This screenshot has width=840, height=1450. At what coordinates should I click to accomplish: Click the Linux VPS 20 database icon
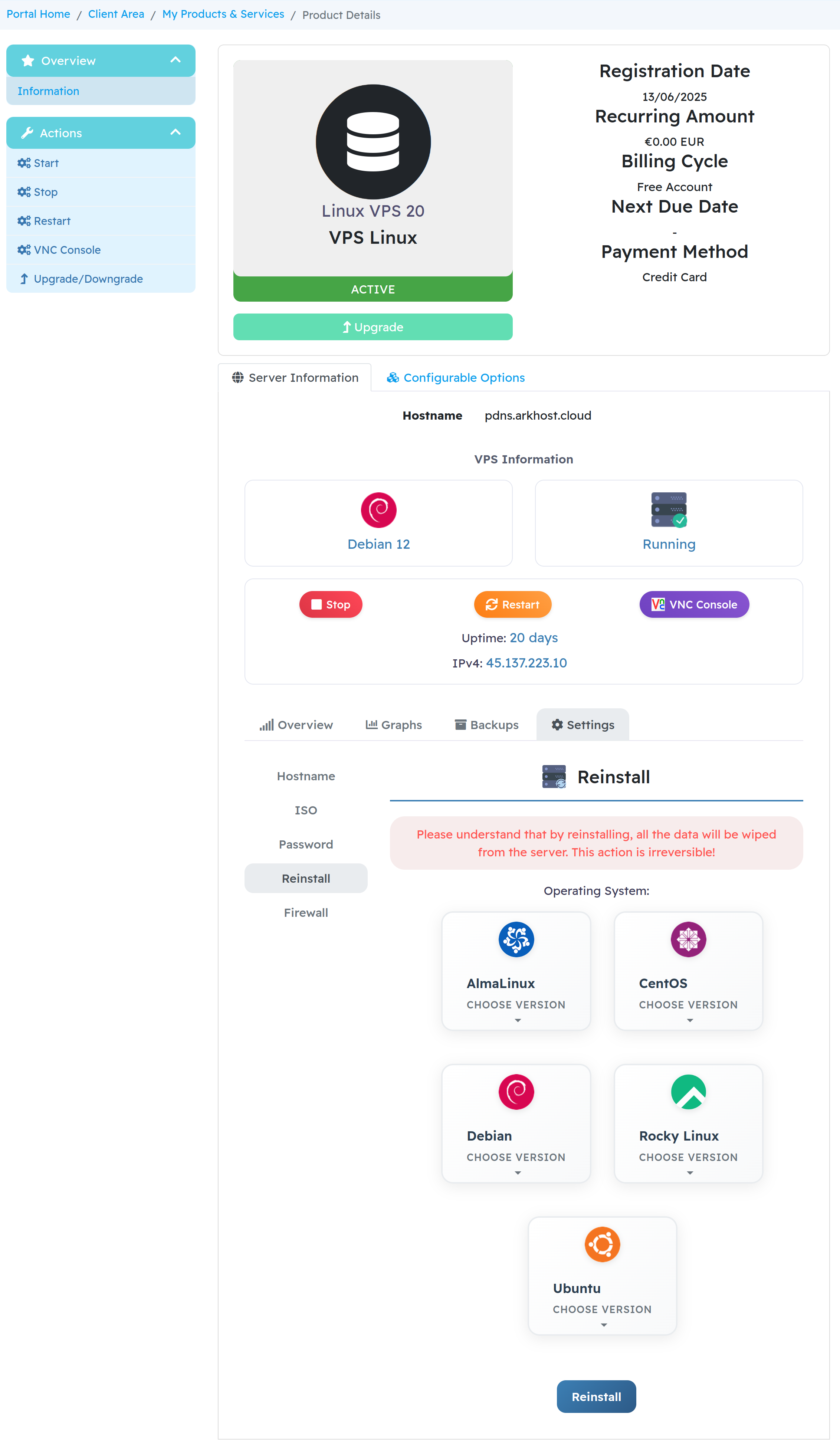click(373, 142)
